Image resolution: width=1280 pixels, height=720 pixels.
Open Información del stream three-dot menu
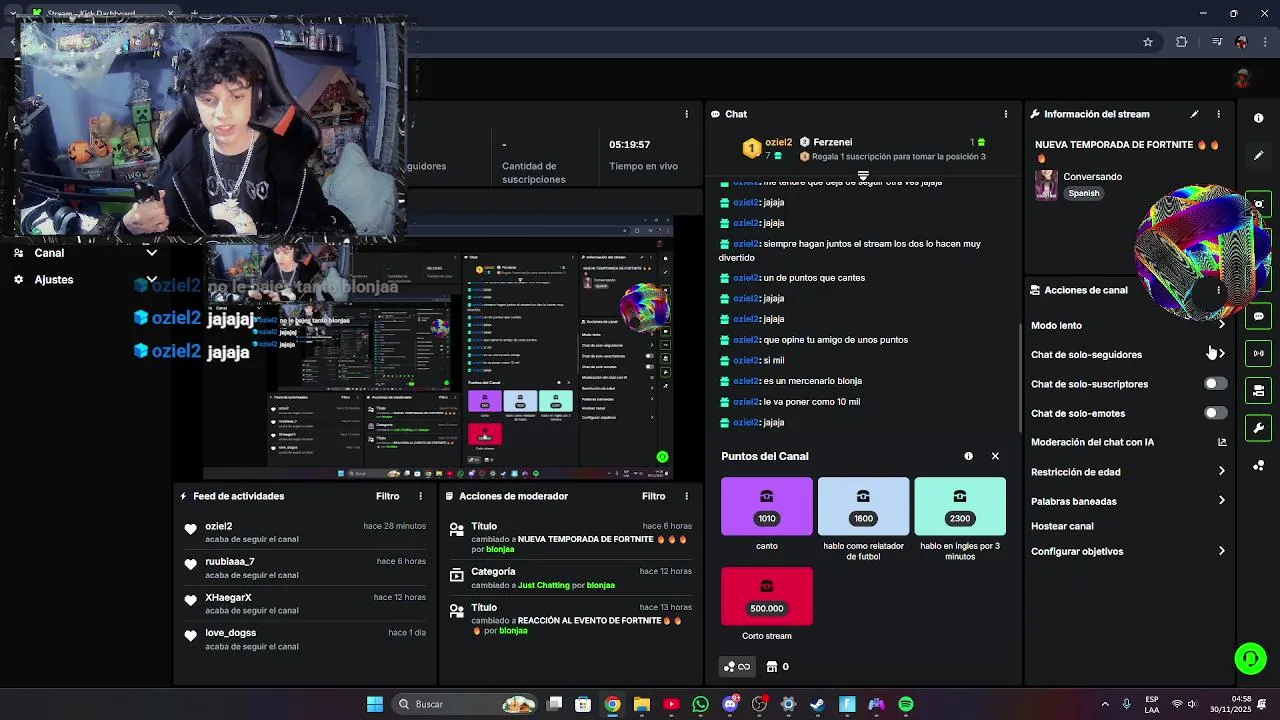tap(1218, 114)
